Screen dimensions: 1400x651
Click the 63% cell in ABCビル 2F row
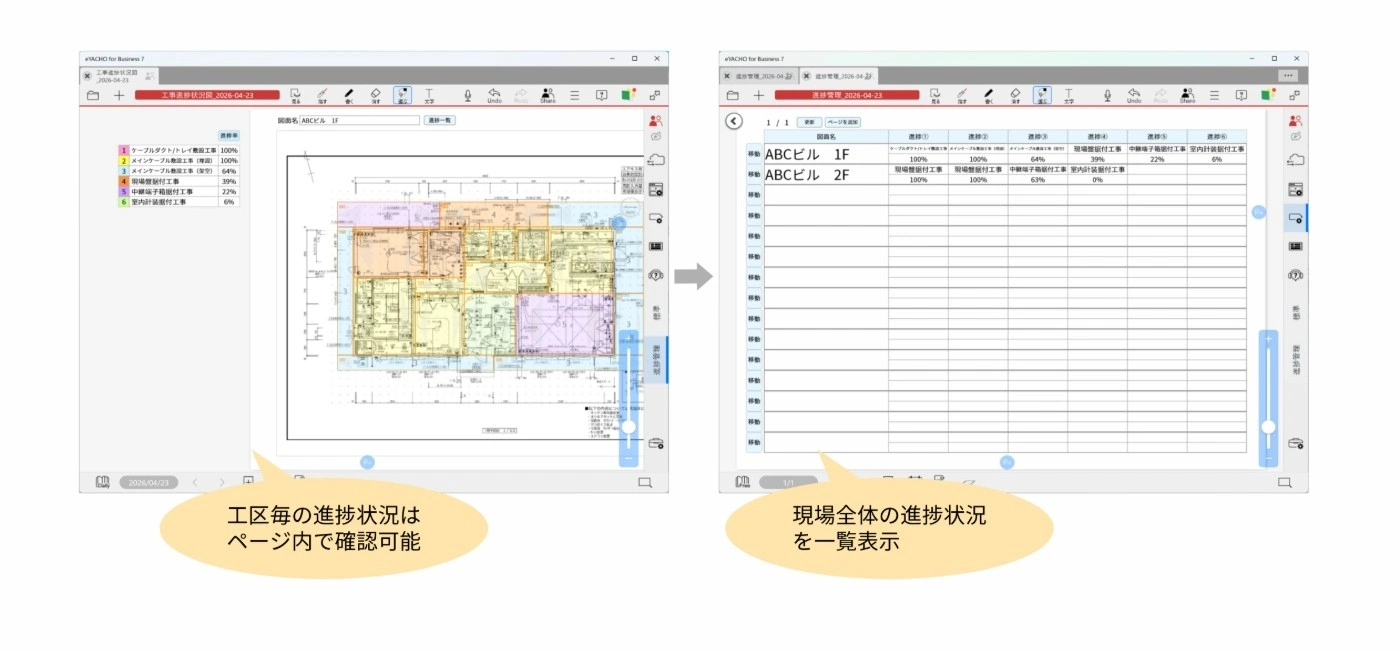point(1037,180)
